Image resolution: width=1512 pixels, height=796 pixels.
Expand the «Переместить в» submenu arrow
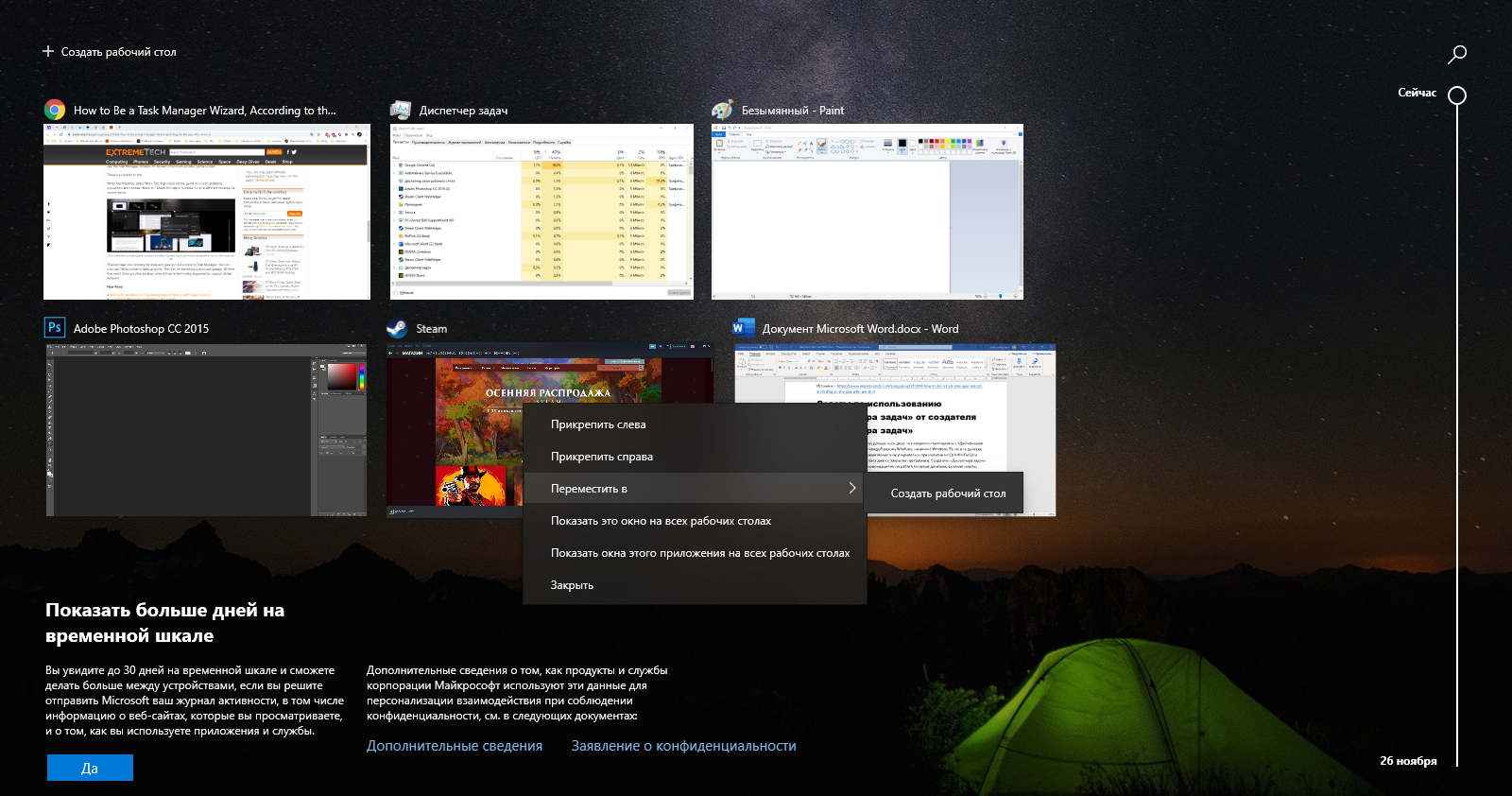[851, 488]
